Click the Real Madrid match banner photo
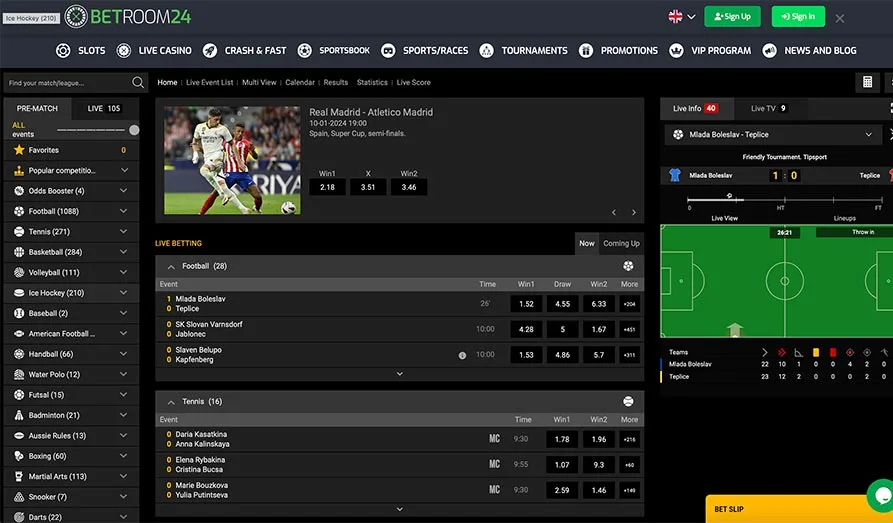Screen dimensions: 893x523 (x=232, y=161)
